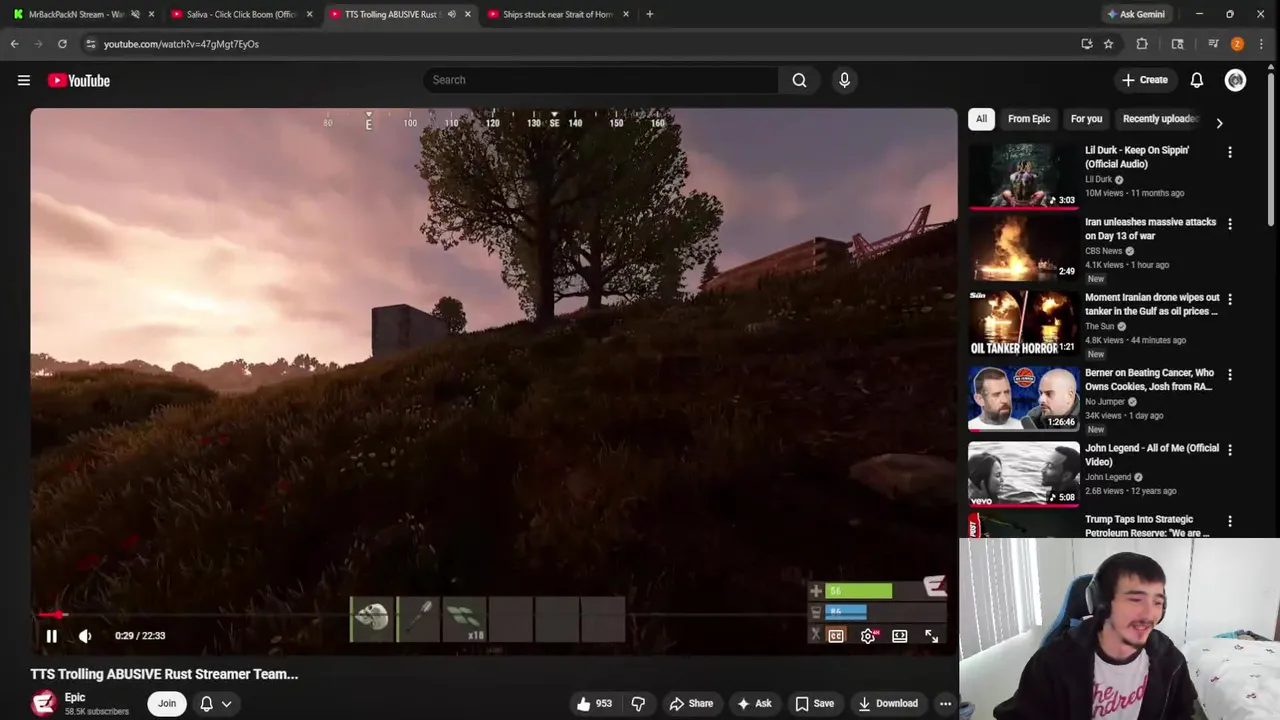Go back in browser history

pos(14,44)
